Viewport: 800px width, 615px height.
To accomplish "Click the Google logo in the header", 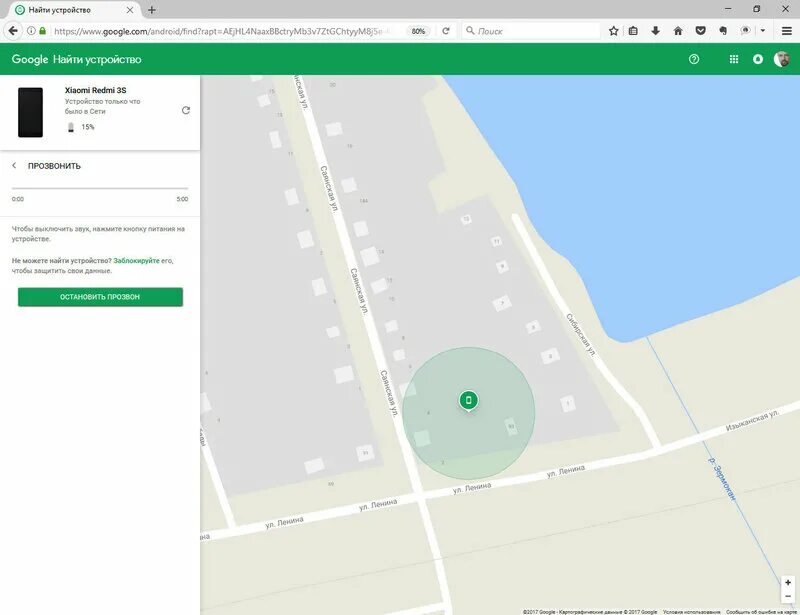I will pos(30,59).
